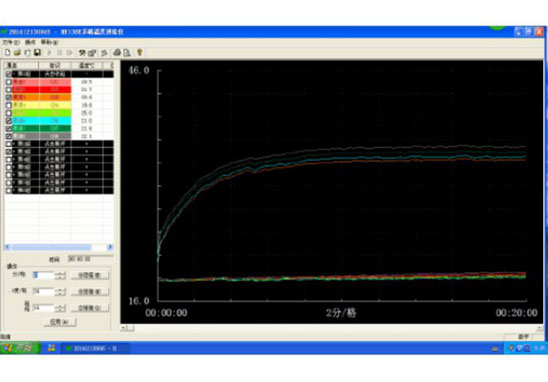Toggle the checkbox of the cyan channel row
This screenshot has height=382, width=548.
coord(8,121)
